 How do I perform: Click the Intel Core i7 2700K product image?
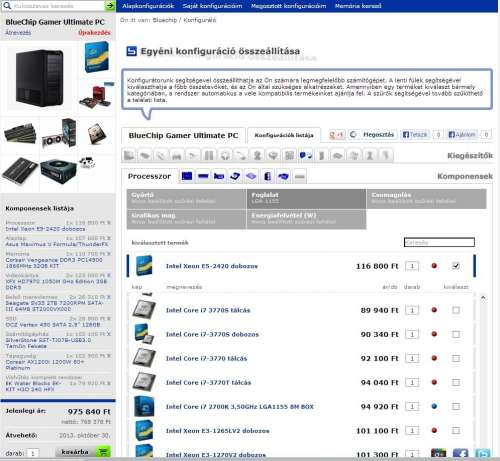pos(144,406)
